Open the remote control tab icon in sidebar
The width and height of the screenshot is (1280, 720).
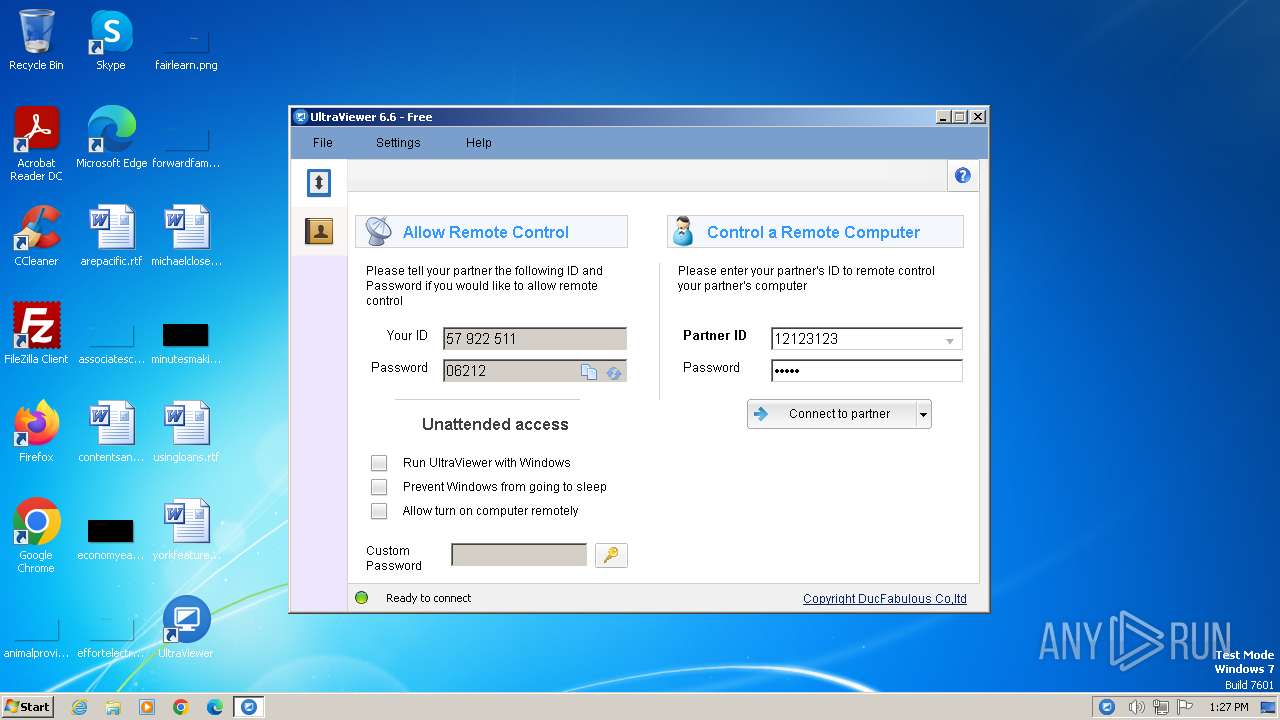[319, 182]
